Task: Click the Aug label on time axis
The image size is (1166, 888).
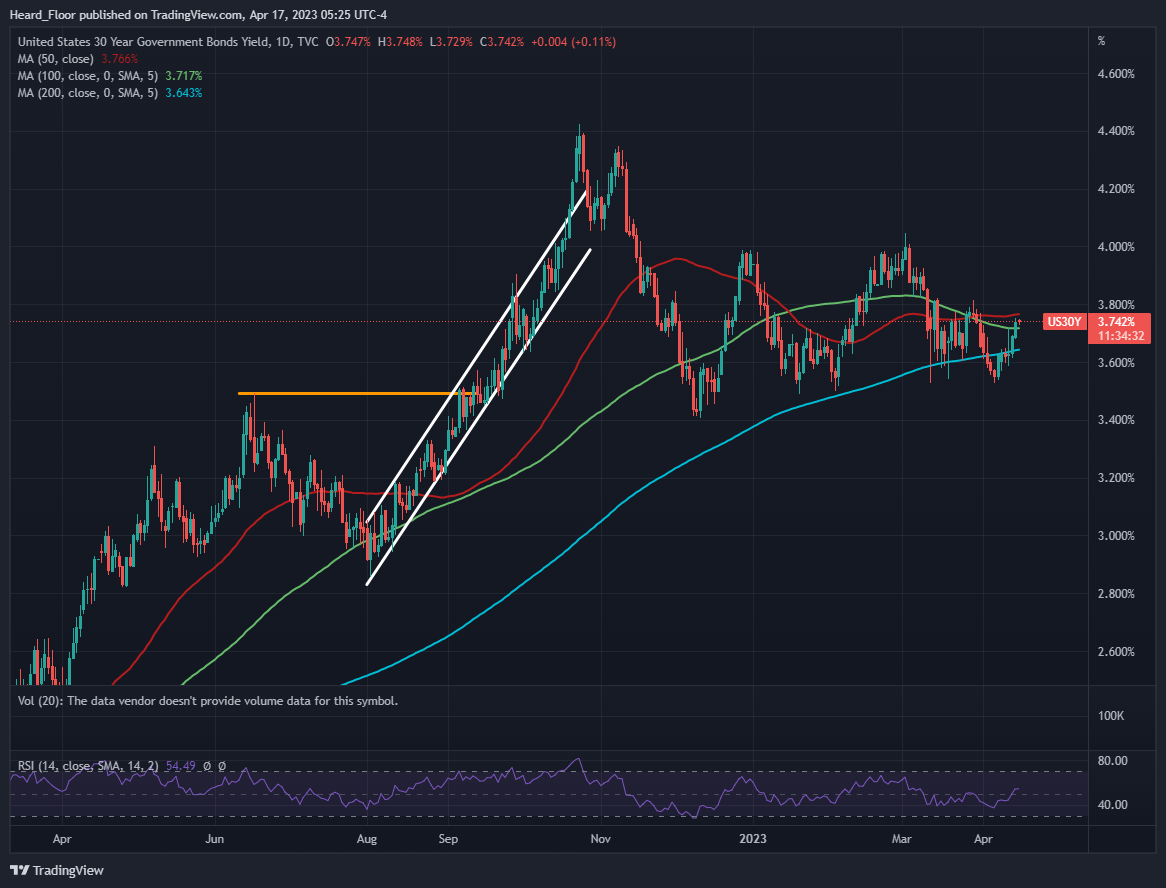Action: [367, 839]
